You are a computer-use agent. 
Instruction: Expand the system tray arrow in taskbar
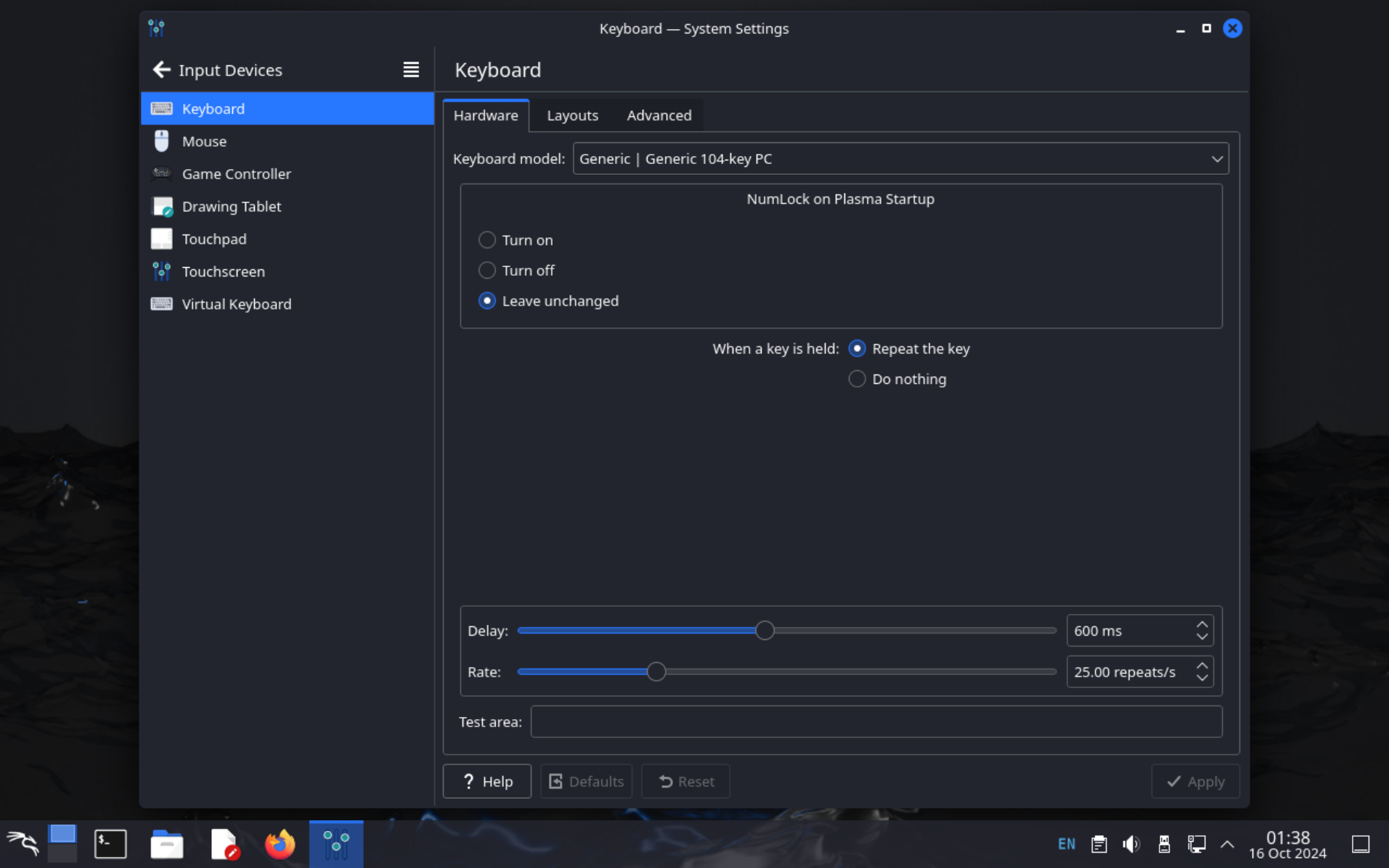(x=1228, y=843)
